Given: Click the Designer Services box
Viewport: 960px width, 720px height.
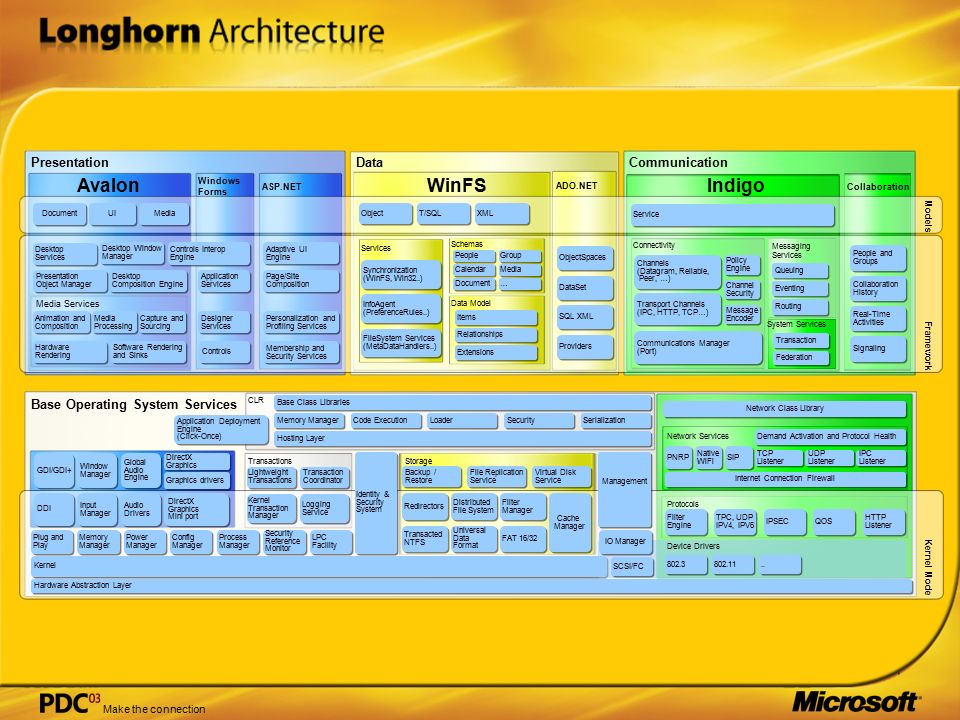Looking at the screenshot, I should point(224,323).
